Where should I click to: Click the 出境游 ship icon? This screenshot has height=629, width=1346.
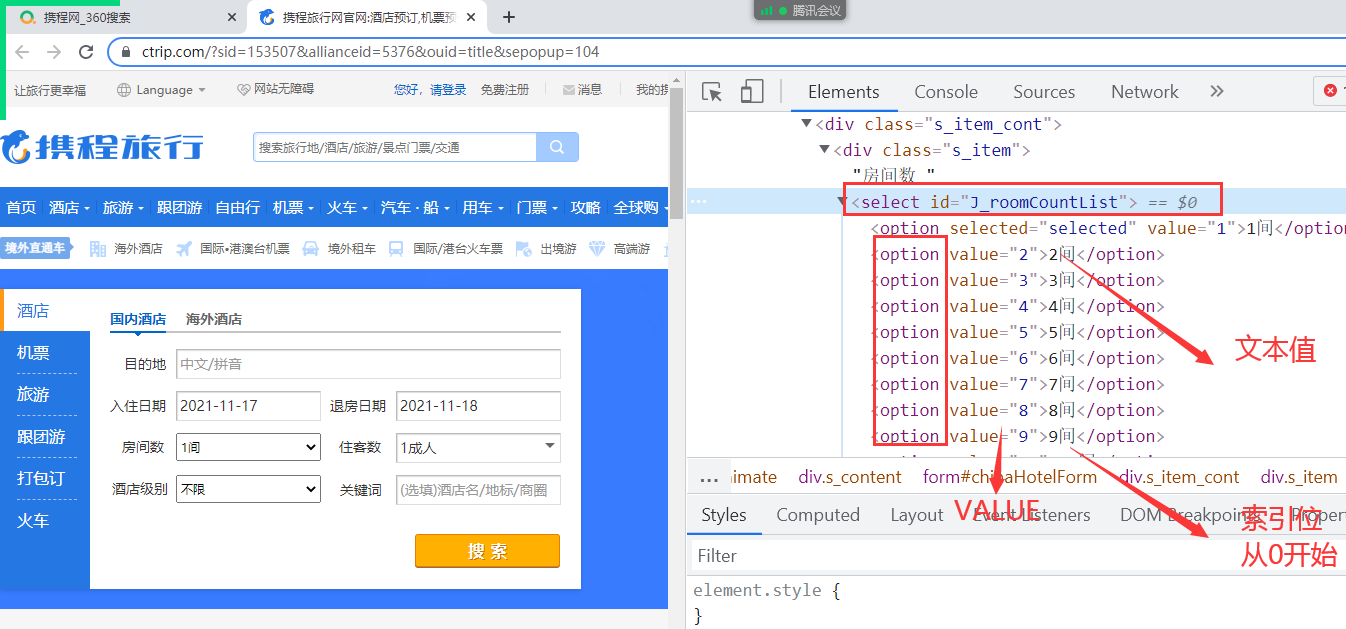[525, 248]
